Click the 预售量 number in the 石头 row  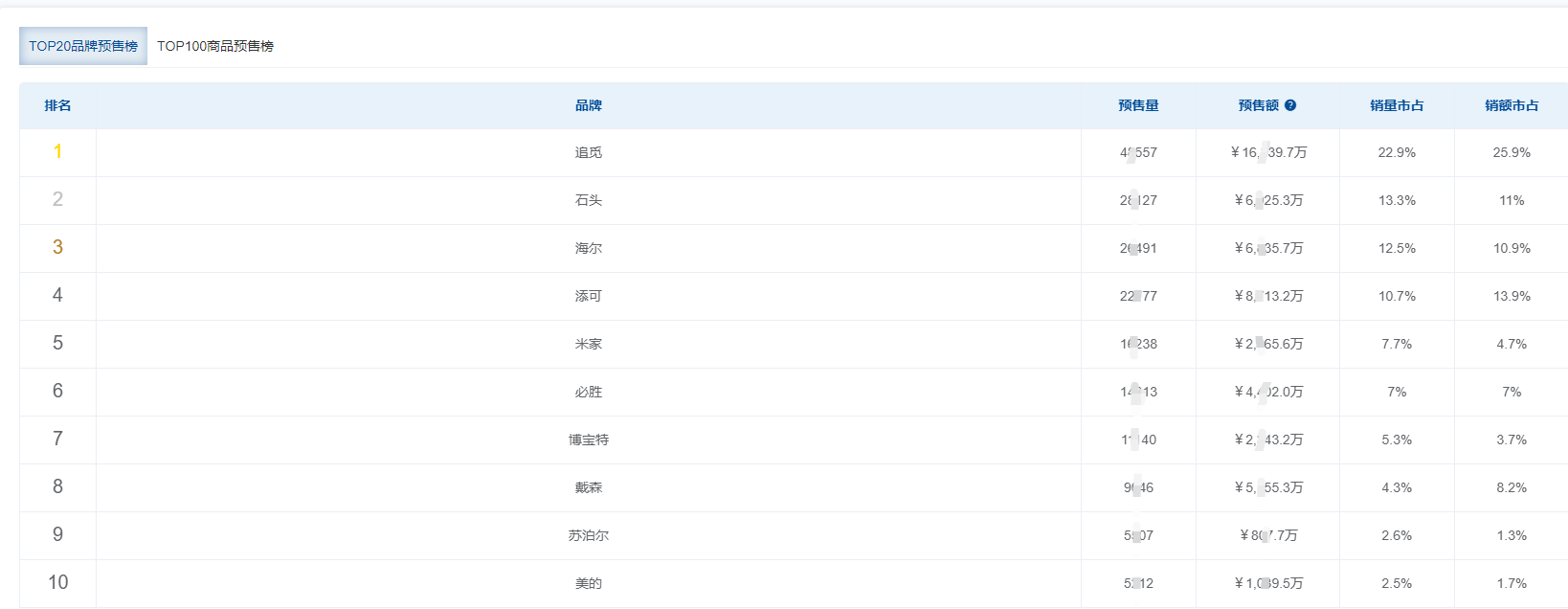[x=1138, y=200]
